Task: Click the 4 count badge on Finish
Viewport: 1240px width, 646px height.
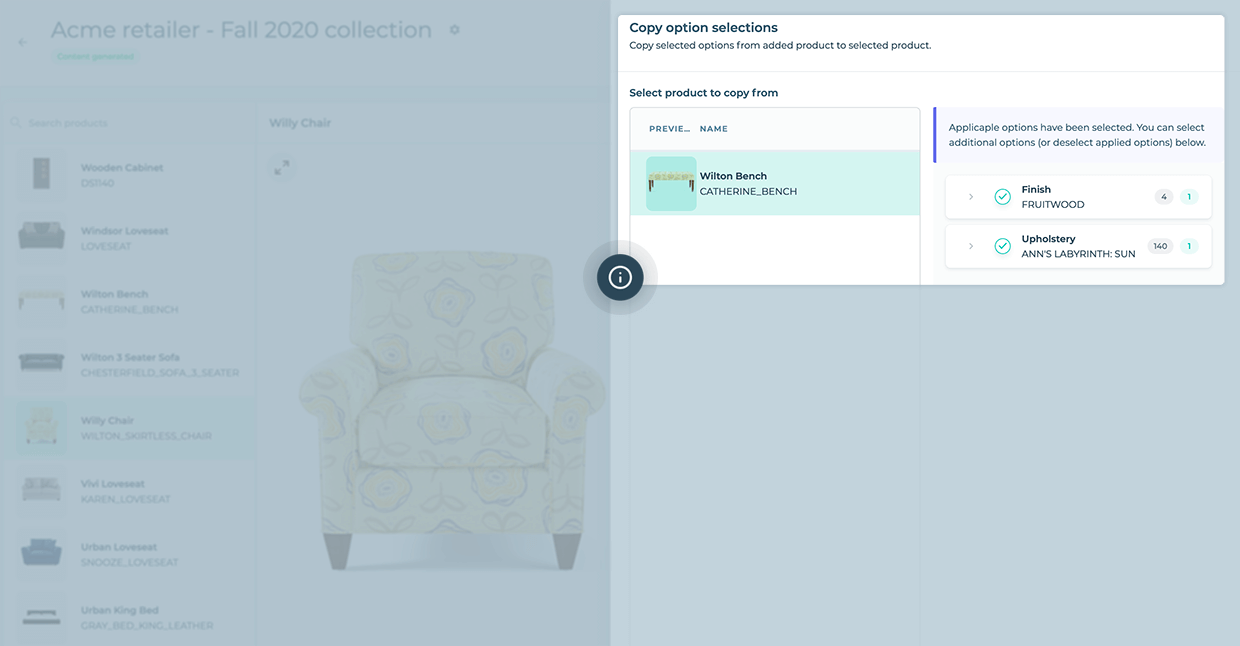Action: (x=1163, y=196)
